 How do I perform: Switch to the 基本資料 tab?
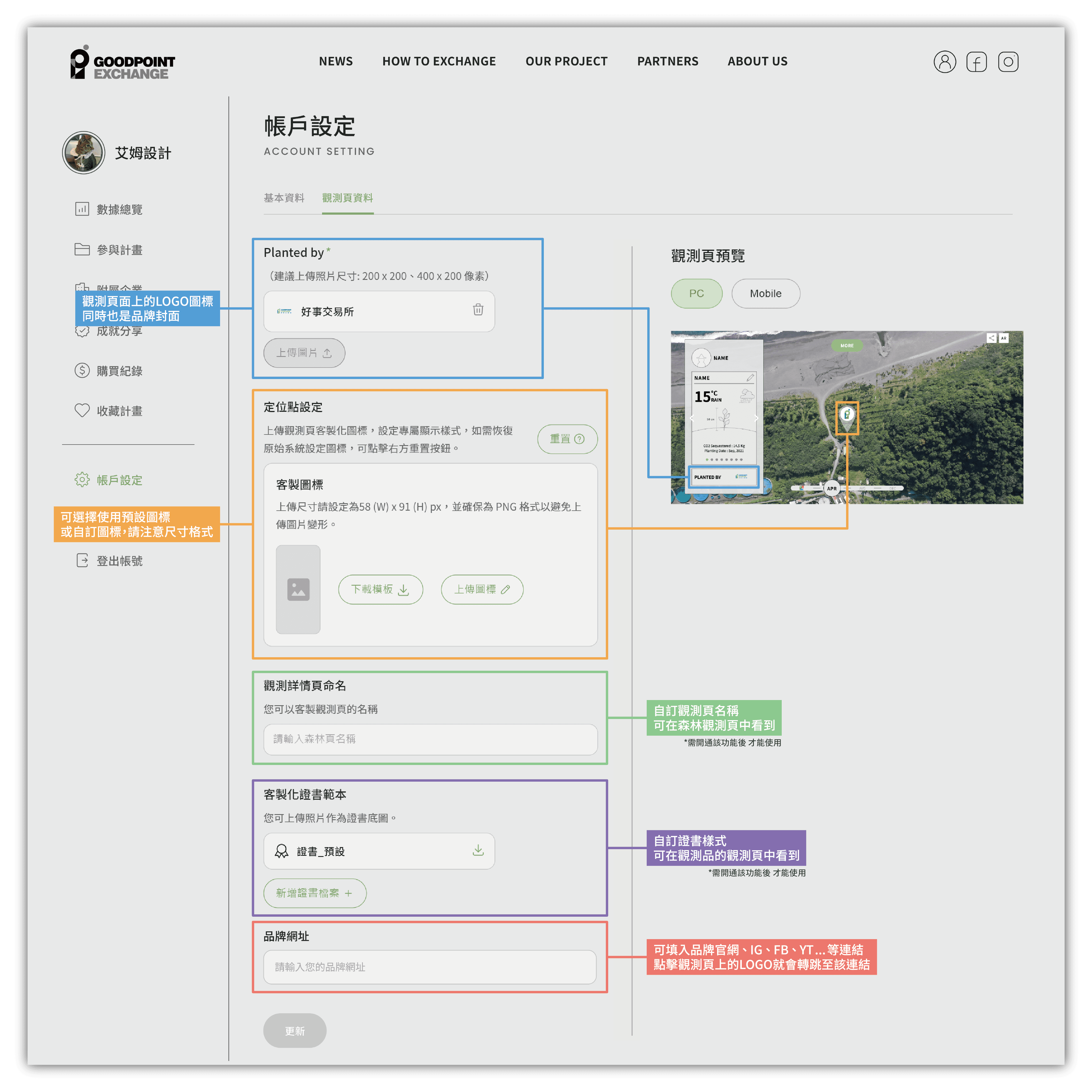point(284,198)
